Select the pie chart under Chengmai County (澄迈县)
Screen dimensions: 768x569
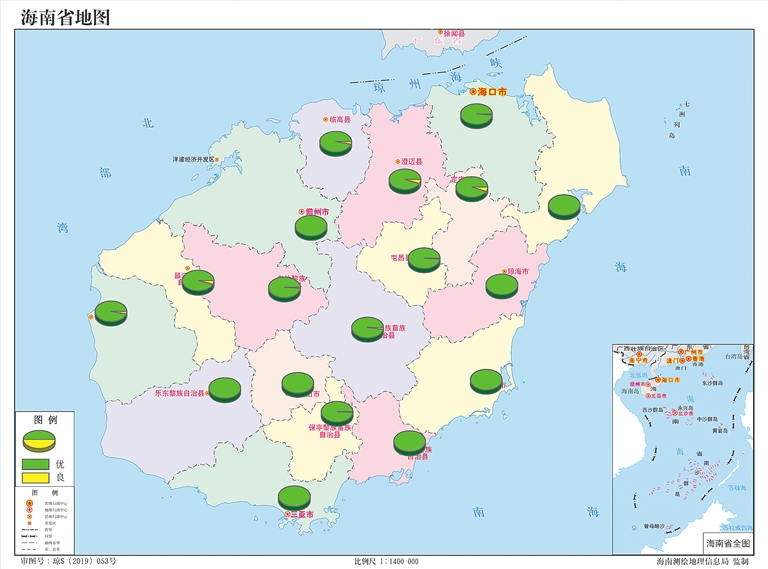pyautogui.click(x=404, y=181)
